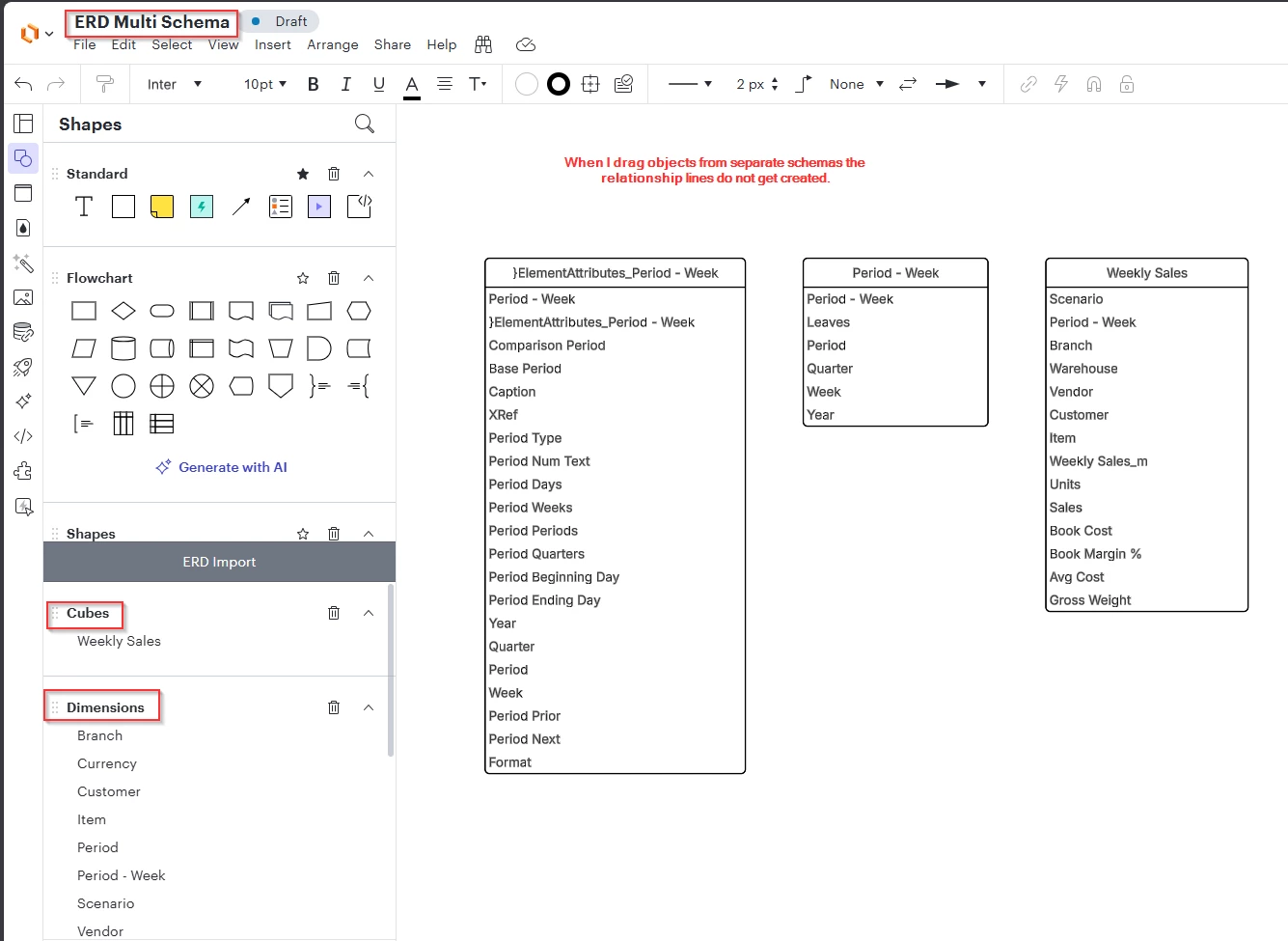Collapse the Dimensions section

369,707
